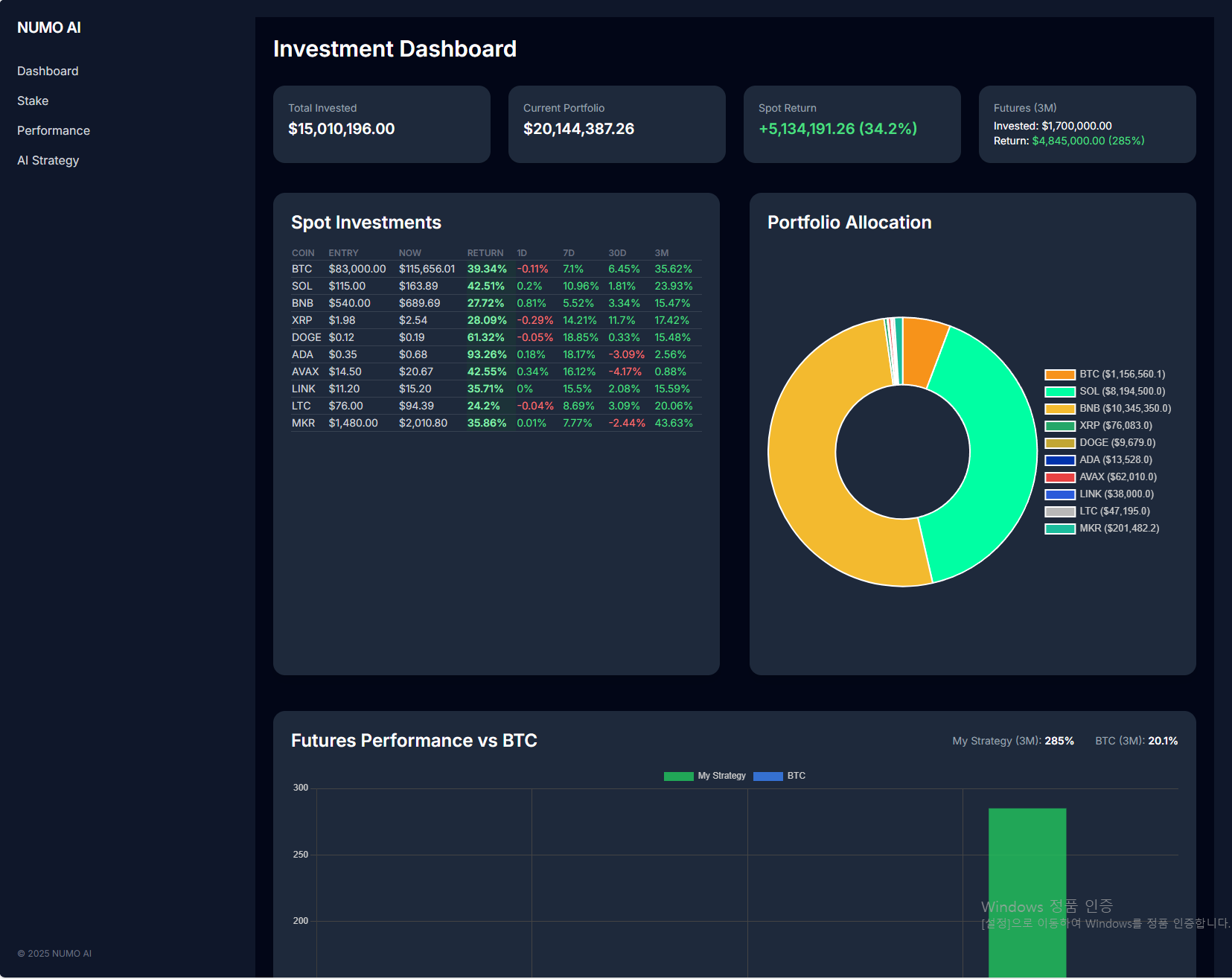This screenshot has width=1232, height=979.
Task: Select the ADA row coin name
Action: coord(302,354)
